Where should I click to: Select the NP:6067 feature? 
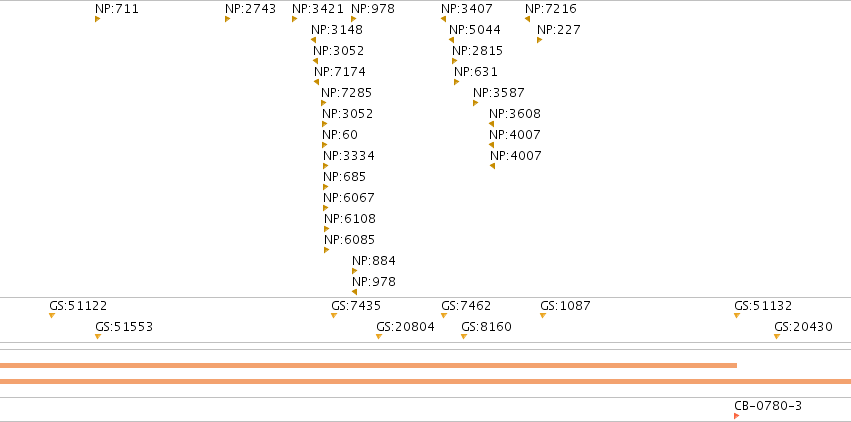pyautogui.click(x=348, y=197)
